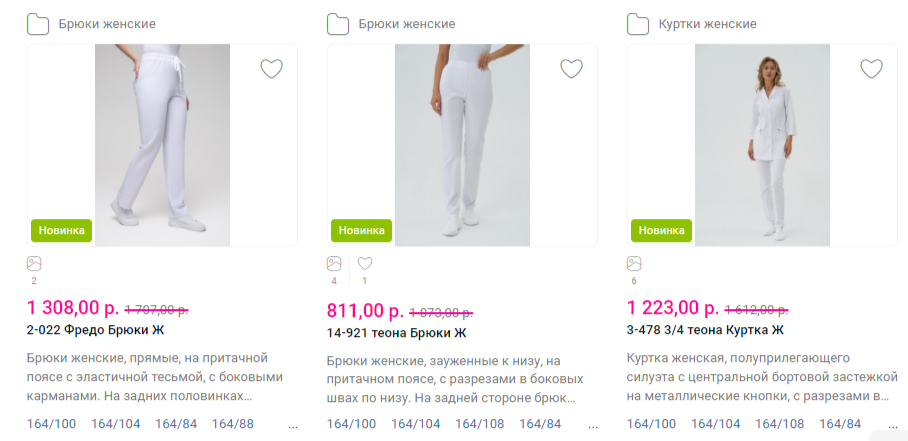Open the 14-921 теона Брюки Ж title
Screen dimensions: 908x441
tap(397, 332)
